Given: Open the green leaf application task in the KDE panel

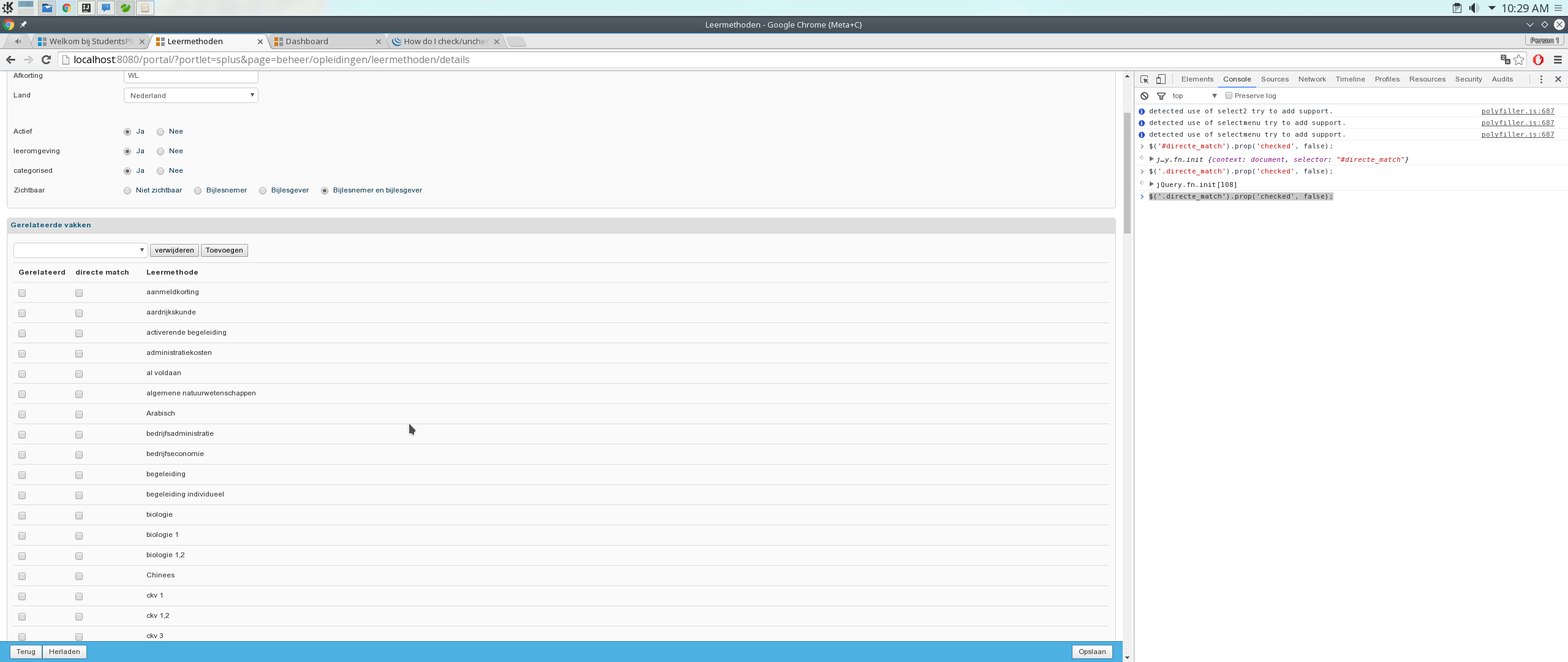Looking at the screenshot, I should (126, 8).
